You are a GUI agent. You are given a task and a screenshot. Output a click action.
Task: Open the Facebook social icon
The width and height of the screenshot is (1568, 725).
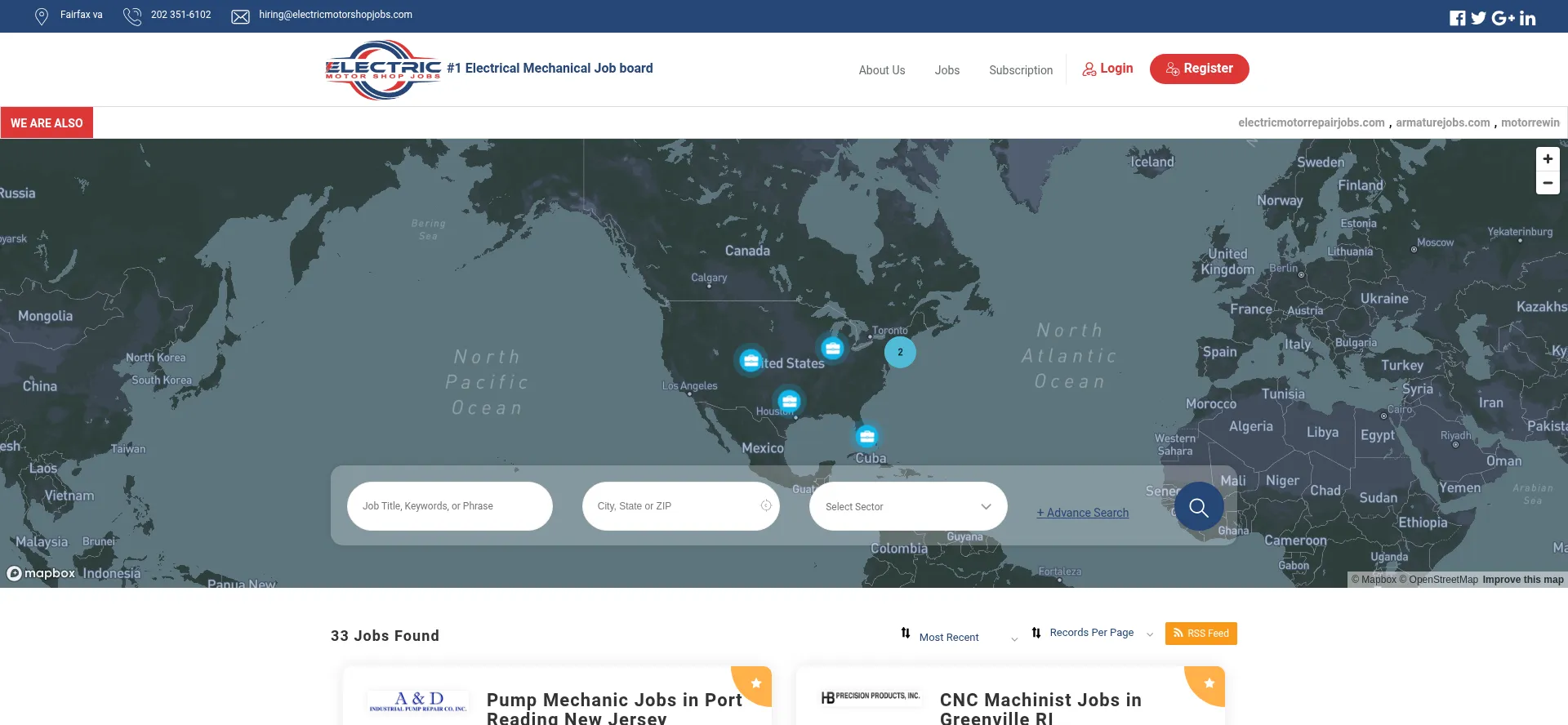[x=1457, y=18]
